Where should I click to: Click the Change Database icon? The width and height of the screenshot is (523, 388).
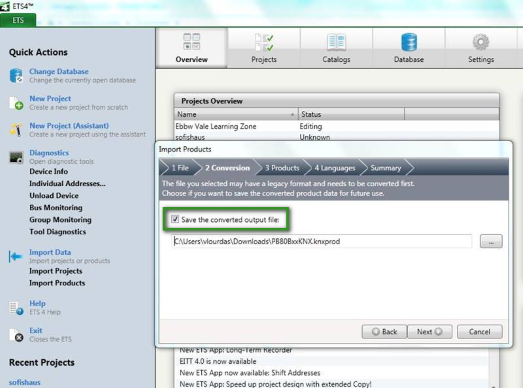(16, 76)
